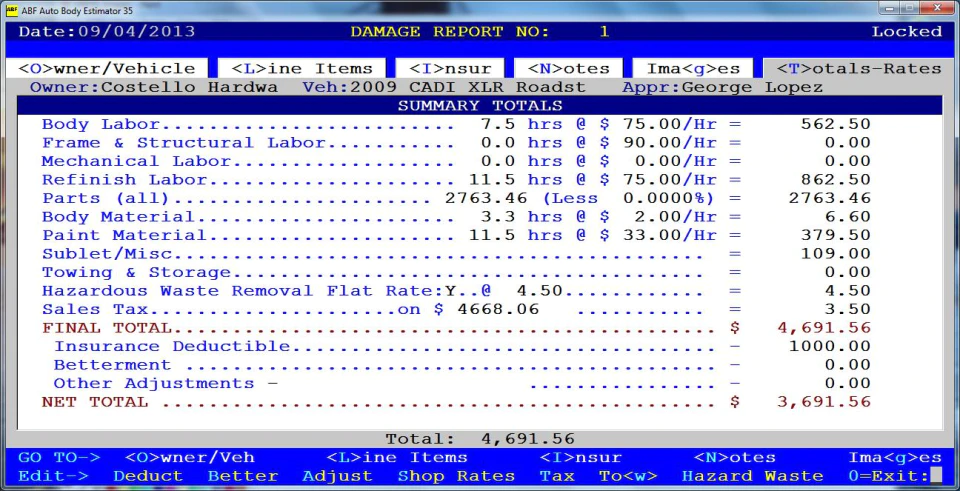The image size is (960, 491).
Task: Go to Line Items in bottom bar
Action: 397,458
